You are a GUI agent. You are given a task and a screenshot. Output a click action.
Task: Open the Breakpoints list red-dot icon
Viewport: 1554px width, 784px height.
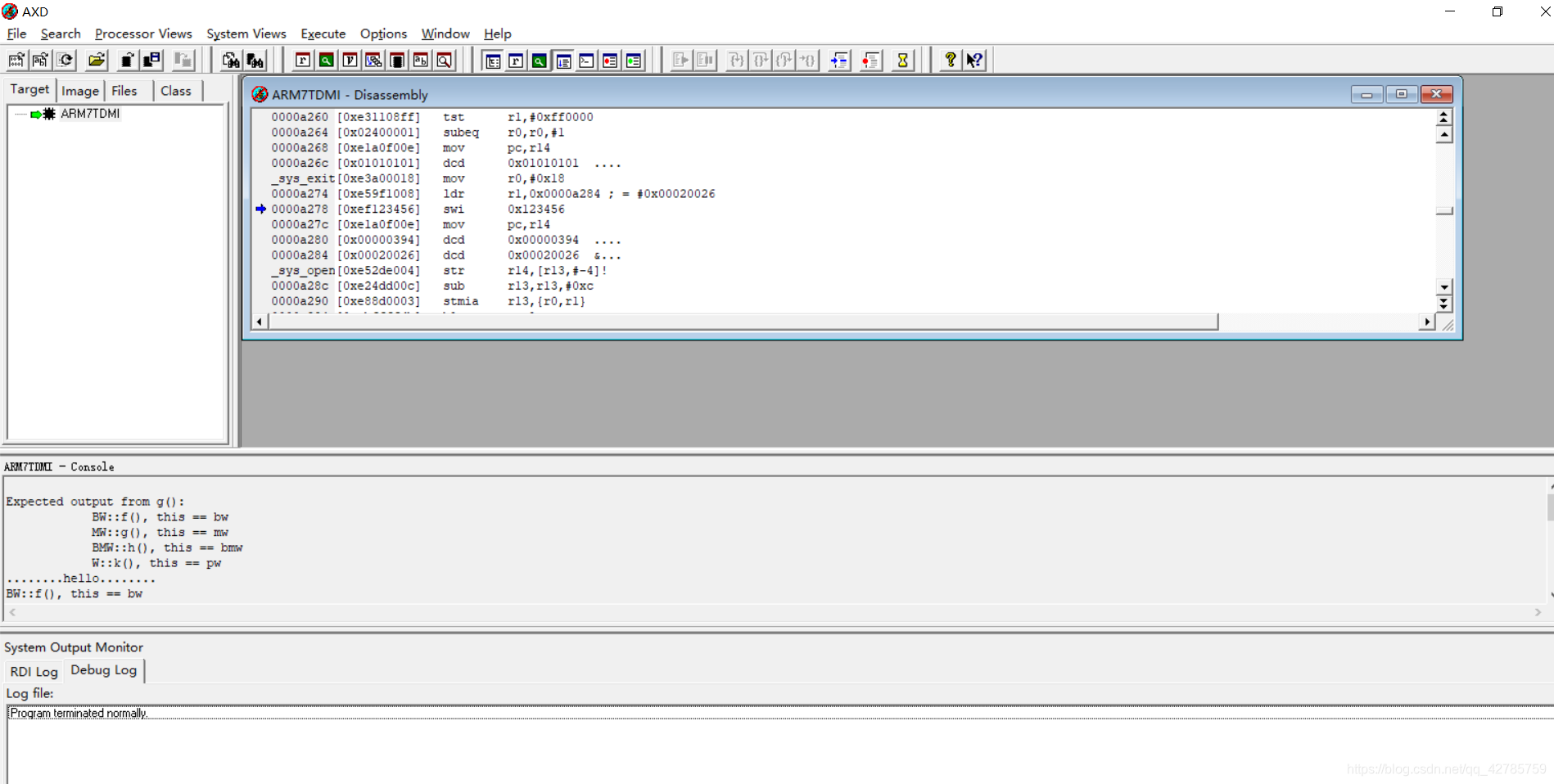click(x=611, y=61)
